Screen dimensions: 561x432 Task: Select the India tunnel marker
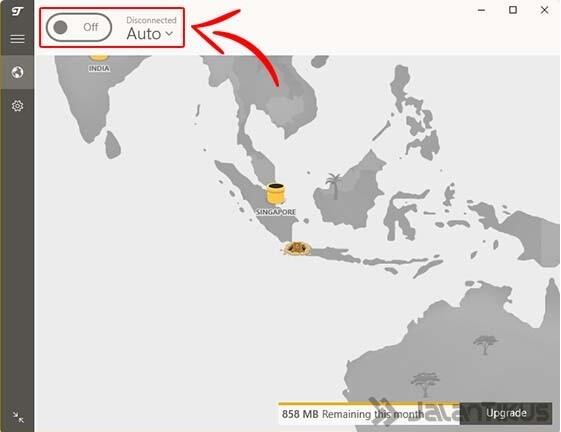[98, 58]
